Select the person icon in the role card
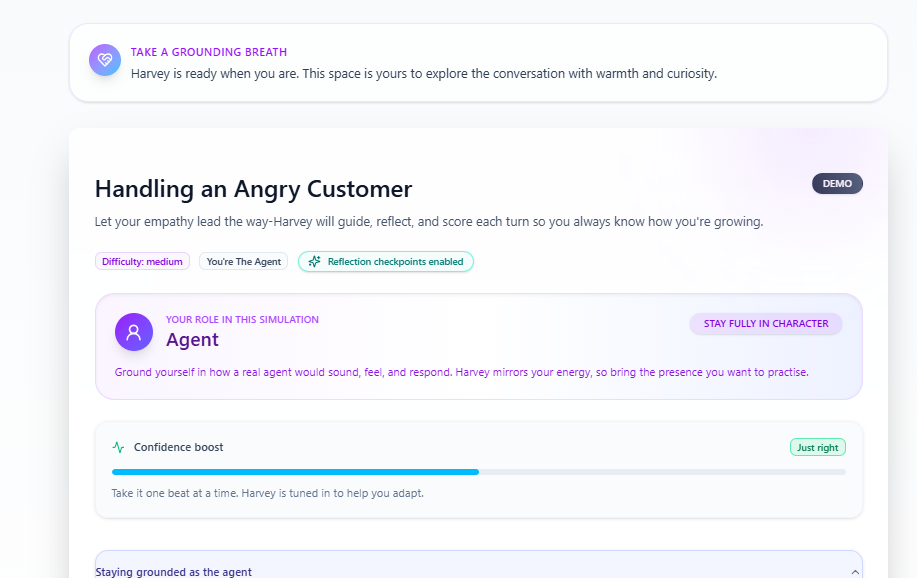This screenshot has width=917, height=578. pos(133,331)
